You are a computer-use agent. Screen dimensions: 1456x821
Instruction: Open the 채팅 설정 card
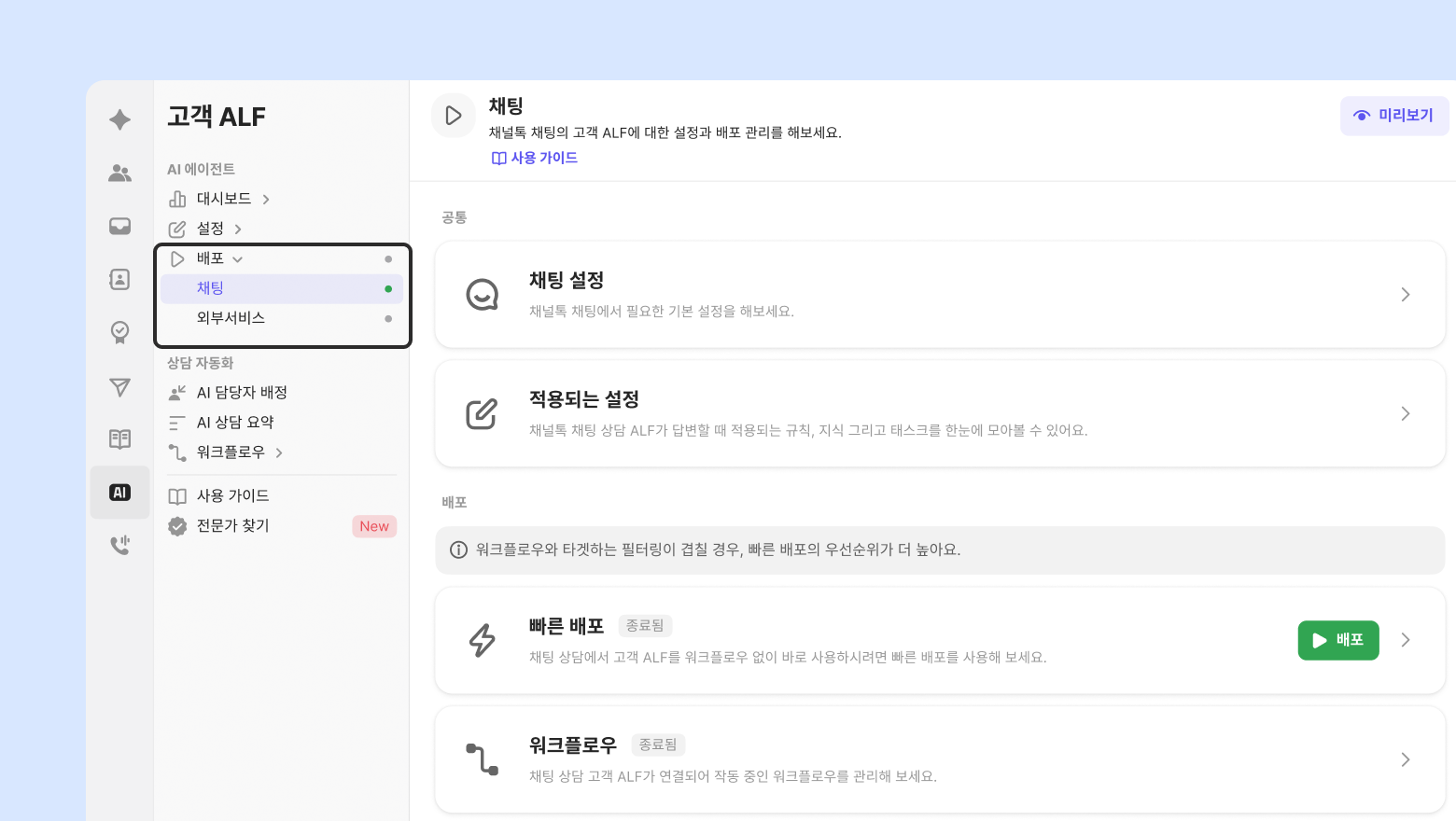tap(939, 295)
